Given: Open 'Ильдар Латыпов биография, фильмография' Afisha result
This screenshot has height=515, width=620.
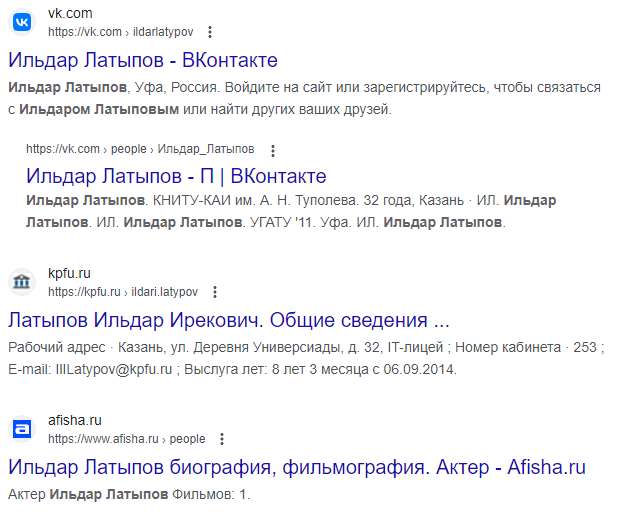Looking at the screenshot, I should pyautogui.click(x=297, y=467).
